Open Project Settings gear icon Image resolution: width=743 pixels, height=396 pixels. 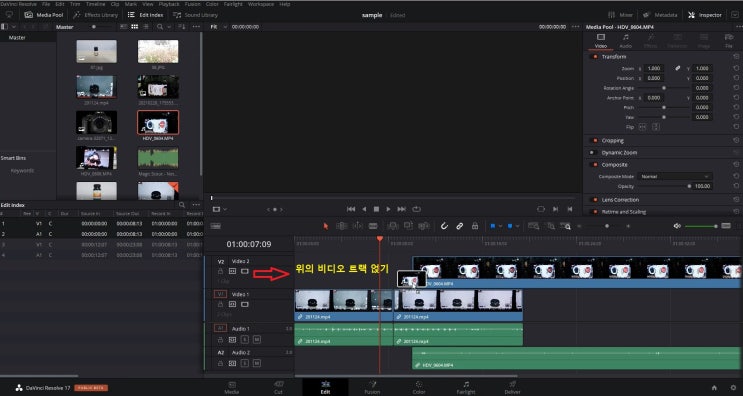(x=734, y=387)
